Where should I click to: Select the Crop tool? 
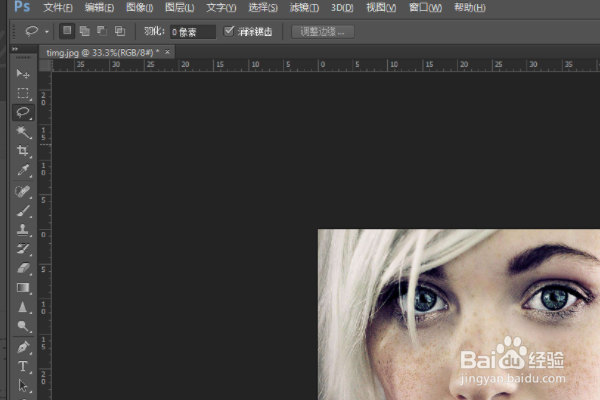[x=23, y=150]
